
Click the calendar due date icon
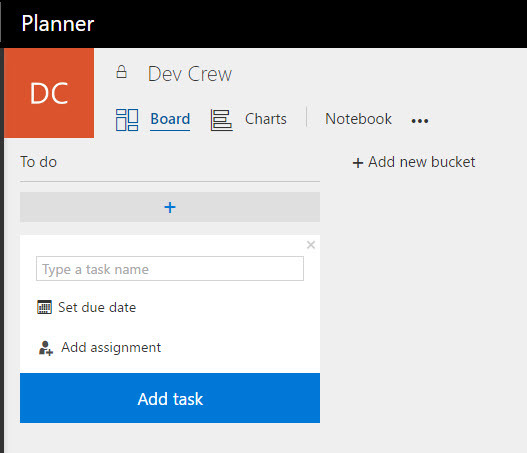pos(44,307)
